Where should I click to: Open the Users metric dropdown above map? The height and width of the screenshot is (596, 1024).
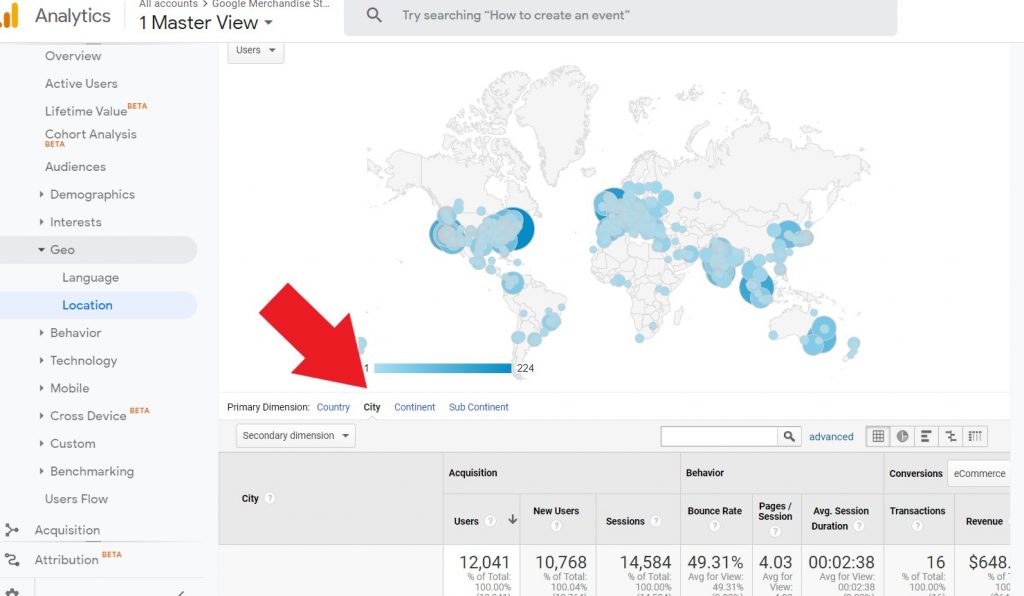point(255,50)
